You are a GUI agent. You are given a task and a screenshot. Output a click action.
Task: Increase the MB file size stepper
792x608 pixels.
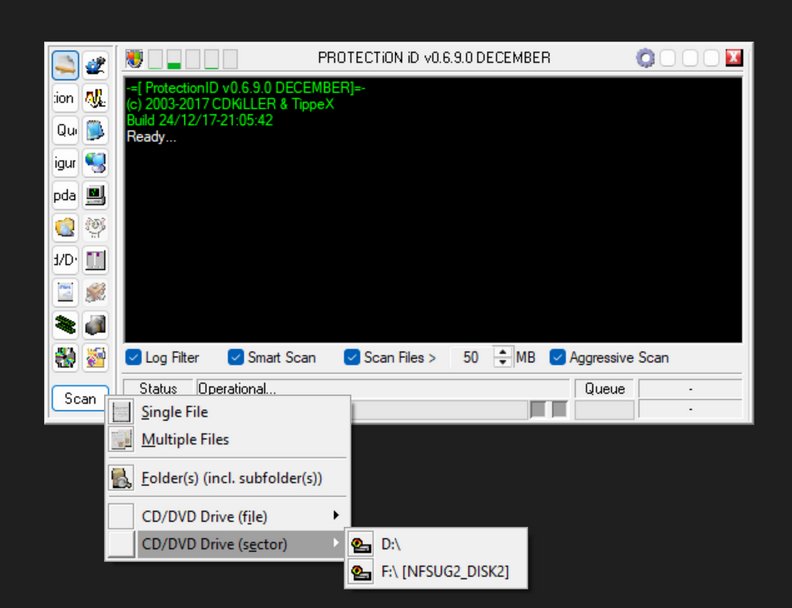coord(503,352)
